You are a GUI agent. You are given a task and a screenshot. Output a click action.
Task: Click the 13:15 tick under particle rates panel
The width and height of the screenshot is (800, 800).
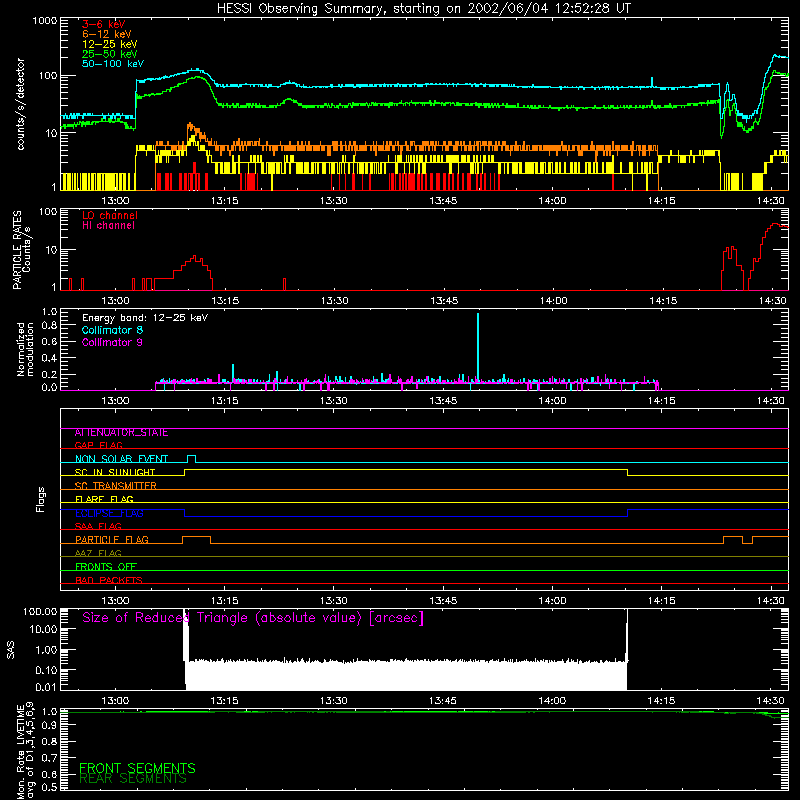tap(225, 301)
